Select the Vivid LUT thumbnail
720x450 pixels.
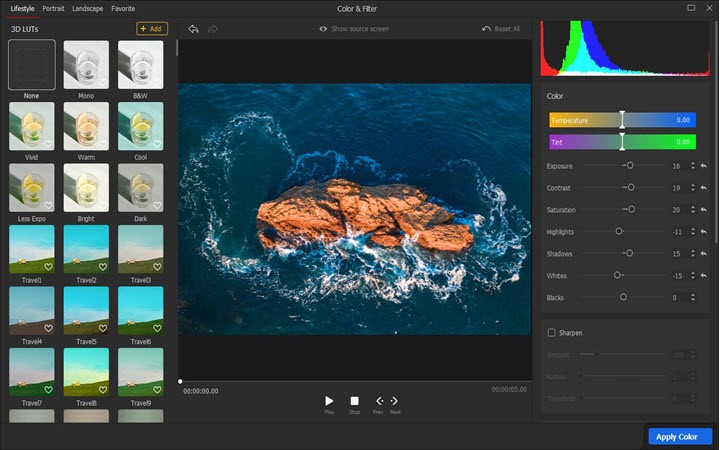coord(32,127)
